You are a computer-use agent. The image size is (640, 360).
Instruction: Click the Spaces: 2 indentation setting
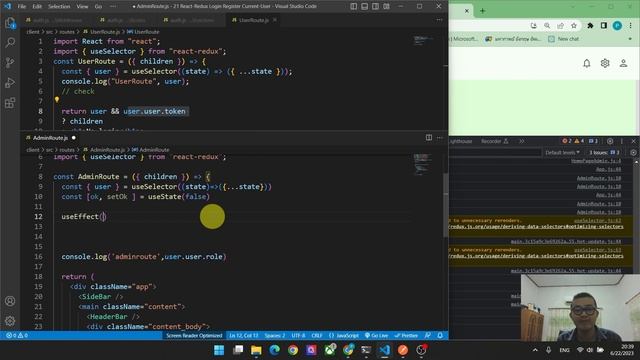[x=275, y=336]
